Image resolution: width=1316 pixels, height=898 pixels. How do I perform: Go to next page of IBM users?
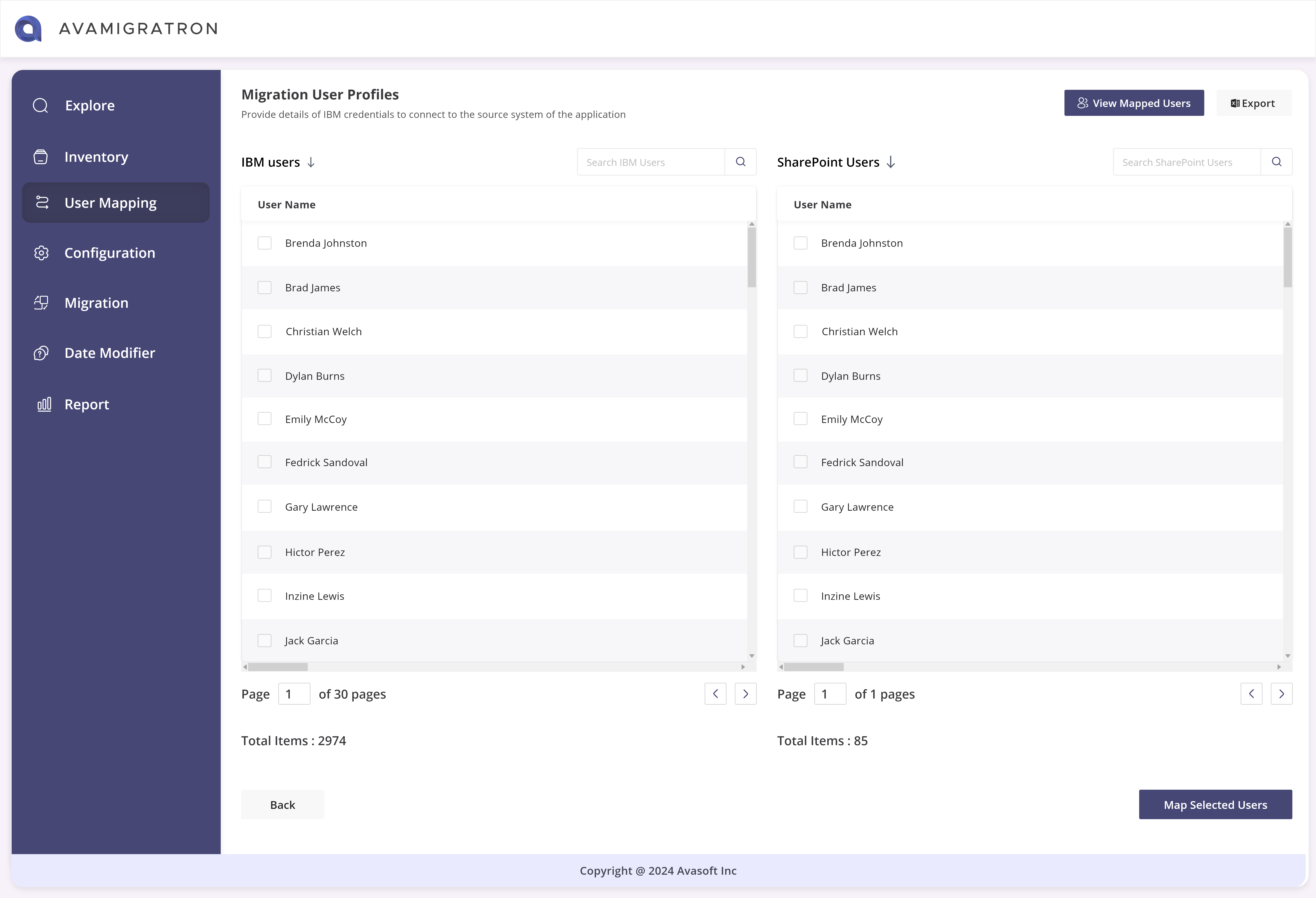pyautogui.click(x=746, y=693)
